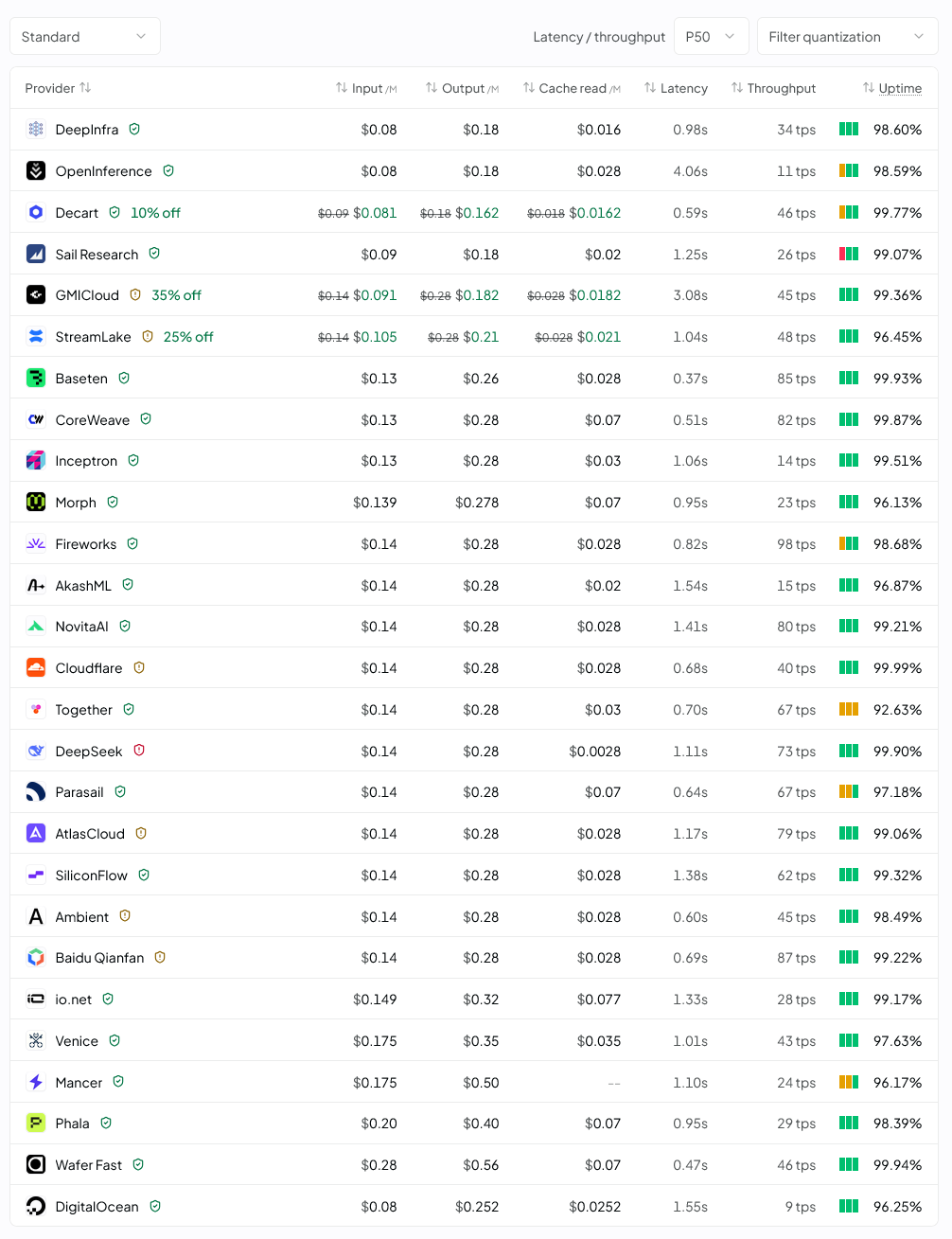952x1239 pixels.
Task: Sort table by Input price column
Action: 366,88
